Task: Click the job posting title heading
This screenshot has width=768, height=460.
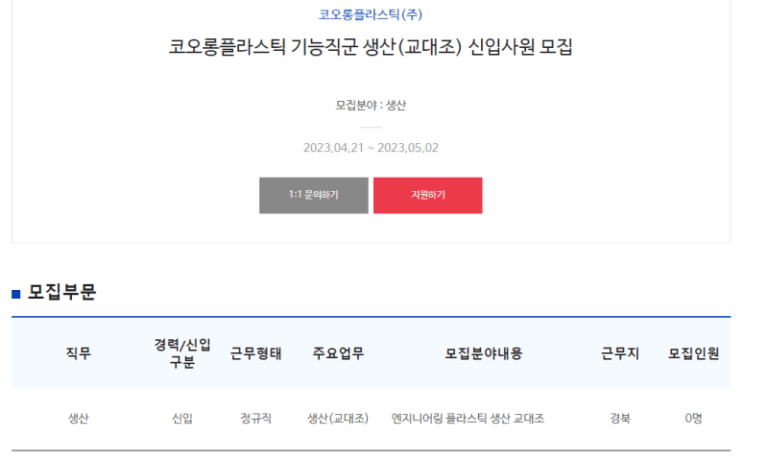Action: tap(371, 48)
